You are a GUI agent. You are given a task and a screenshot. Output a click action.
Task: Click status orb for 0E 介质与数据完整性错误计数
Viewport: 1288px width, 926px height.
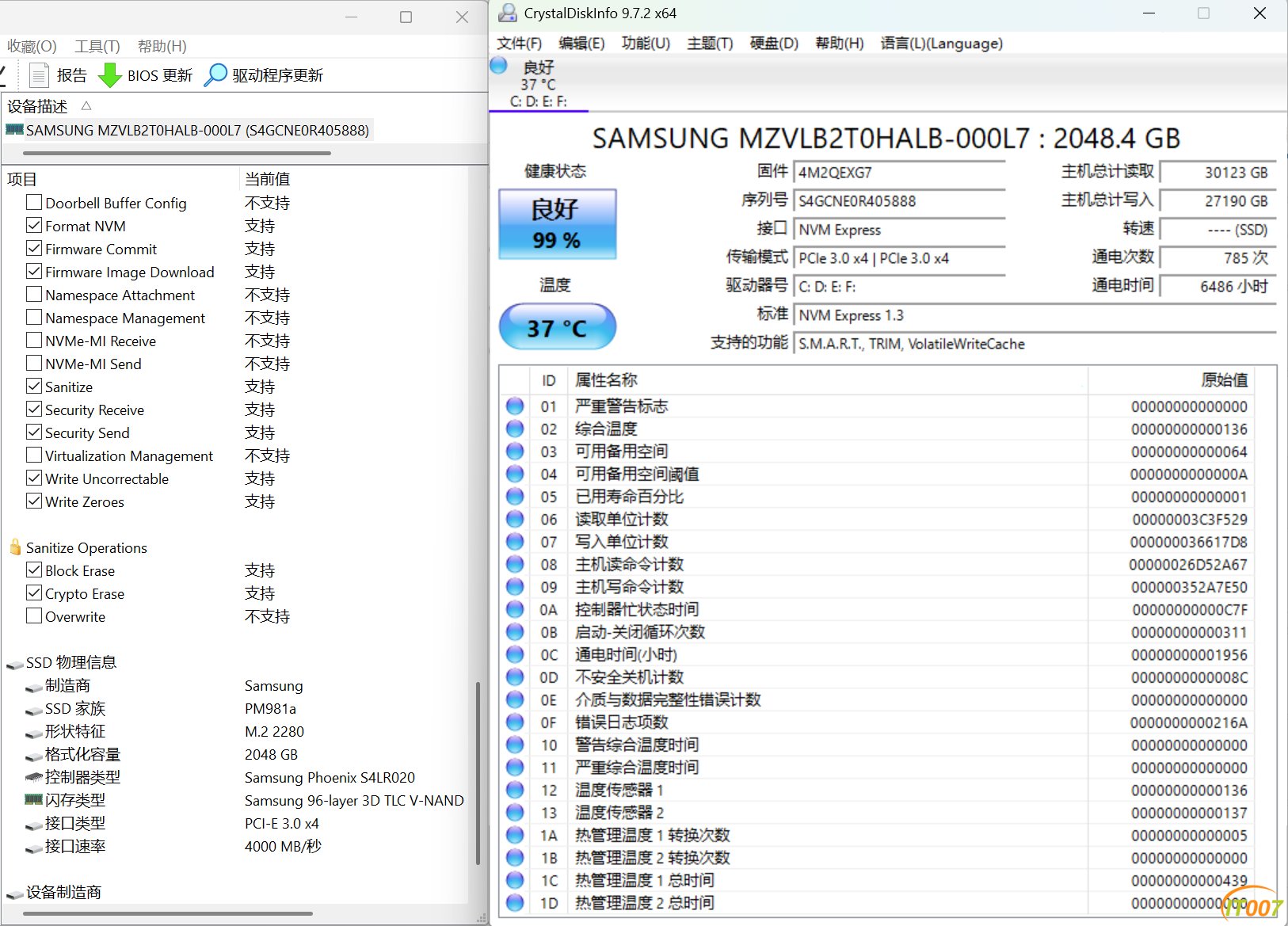515,699
